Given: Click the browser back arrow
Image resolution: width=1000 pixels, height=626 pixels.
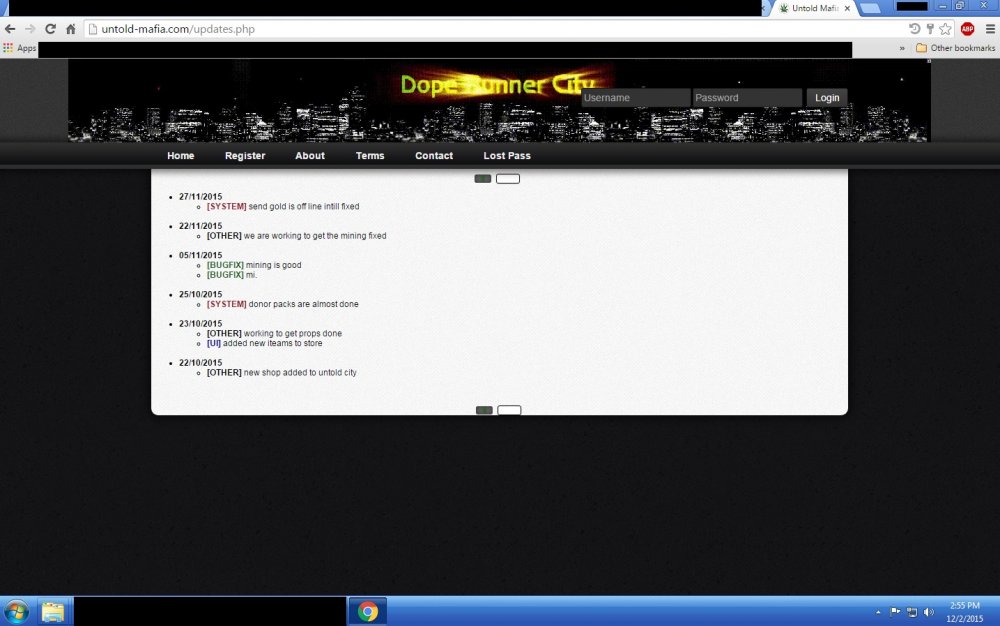Looking at the screenshot, I should click(x=10, y=29).
